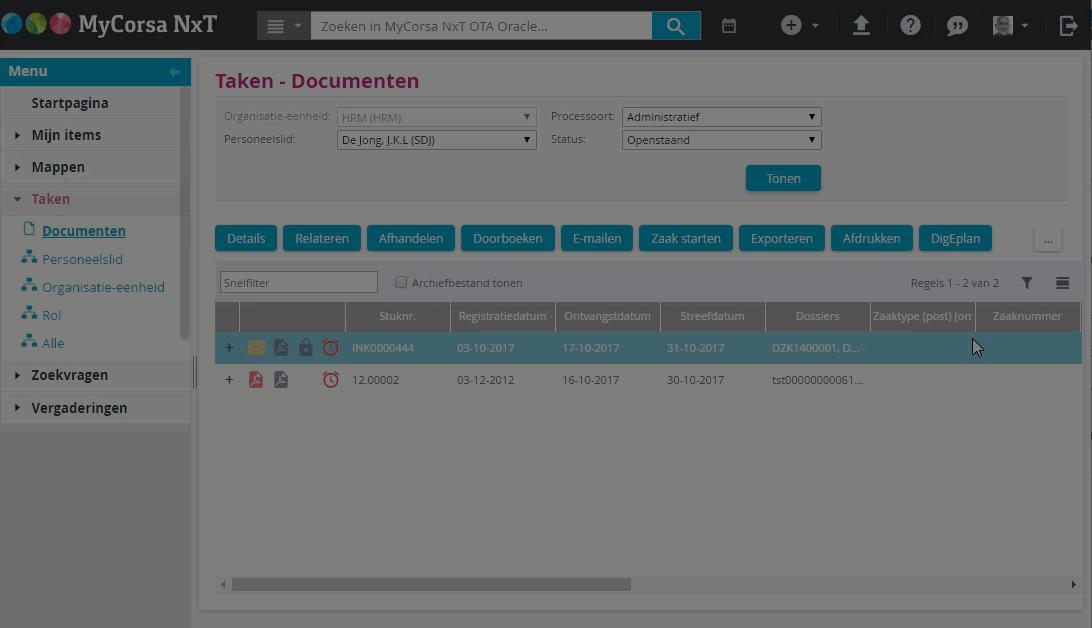Open the Status dropdown
The image size is (1092, 628).
[x=722, y=140]
